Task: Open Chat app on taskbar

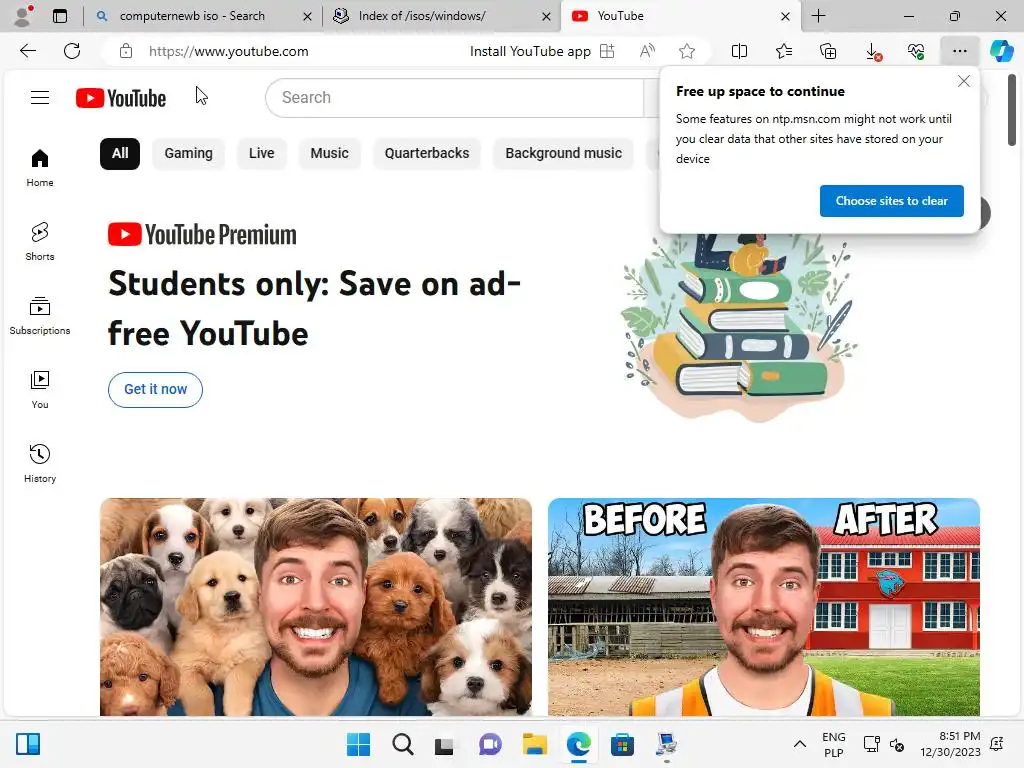Action: pyautogui.click(x=490, y=744)
